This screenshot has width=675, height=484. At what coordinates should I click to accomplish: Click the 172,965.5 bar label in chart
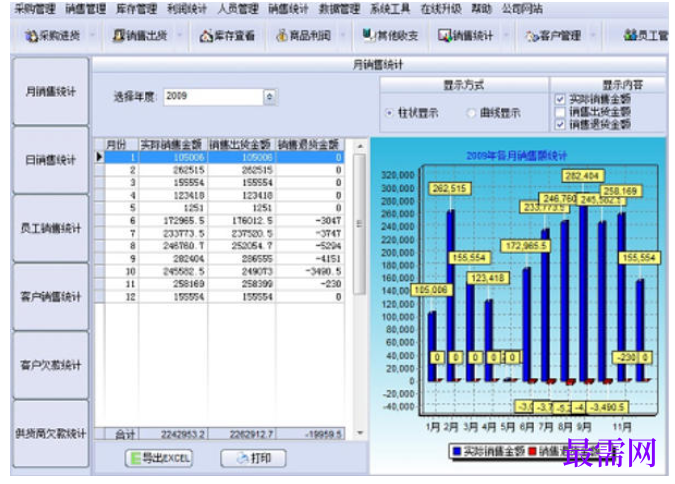pyautogui.click(x=526, y=246)
